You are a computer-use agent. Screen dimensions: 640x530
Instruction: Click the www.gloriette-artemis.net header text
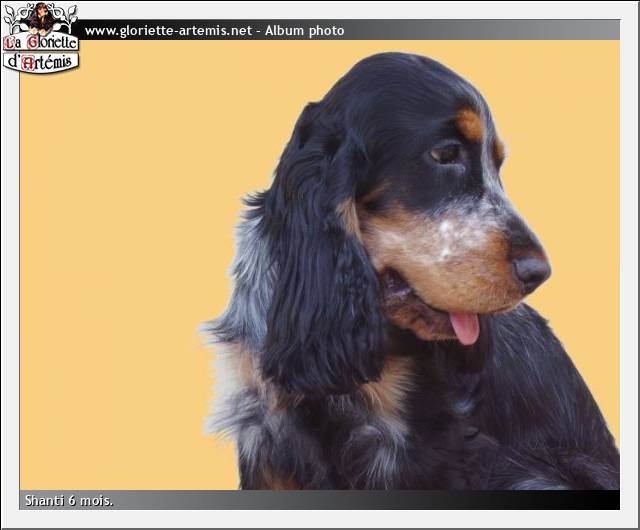(x=168, y=31)
